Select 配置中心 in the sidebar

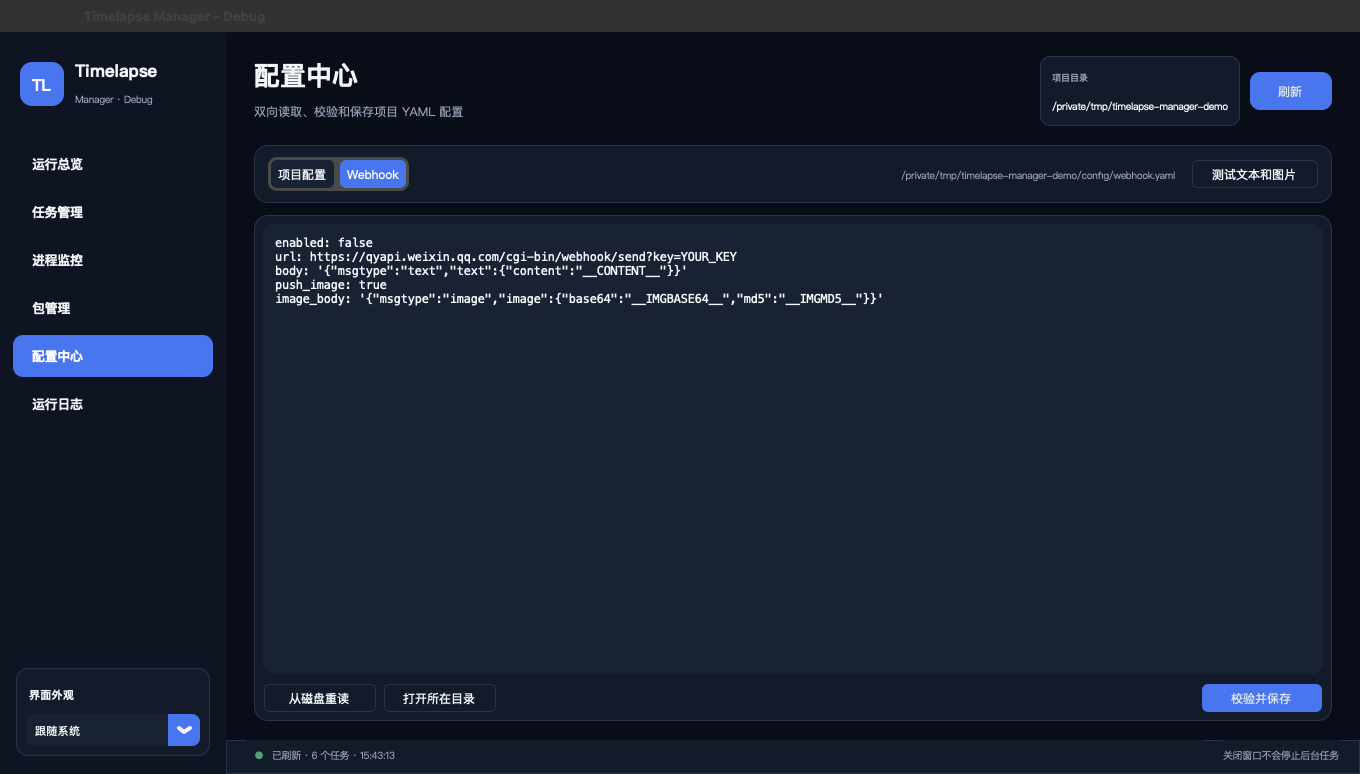113,356
